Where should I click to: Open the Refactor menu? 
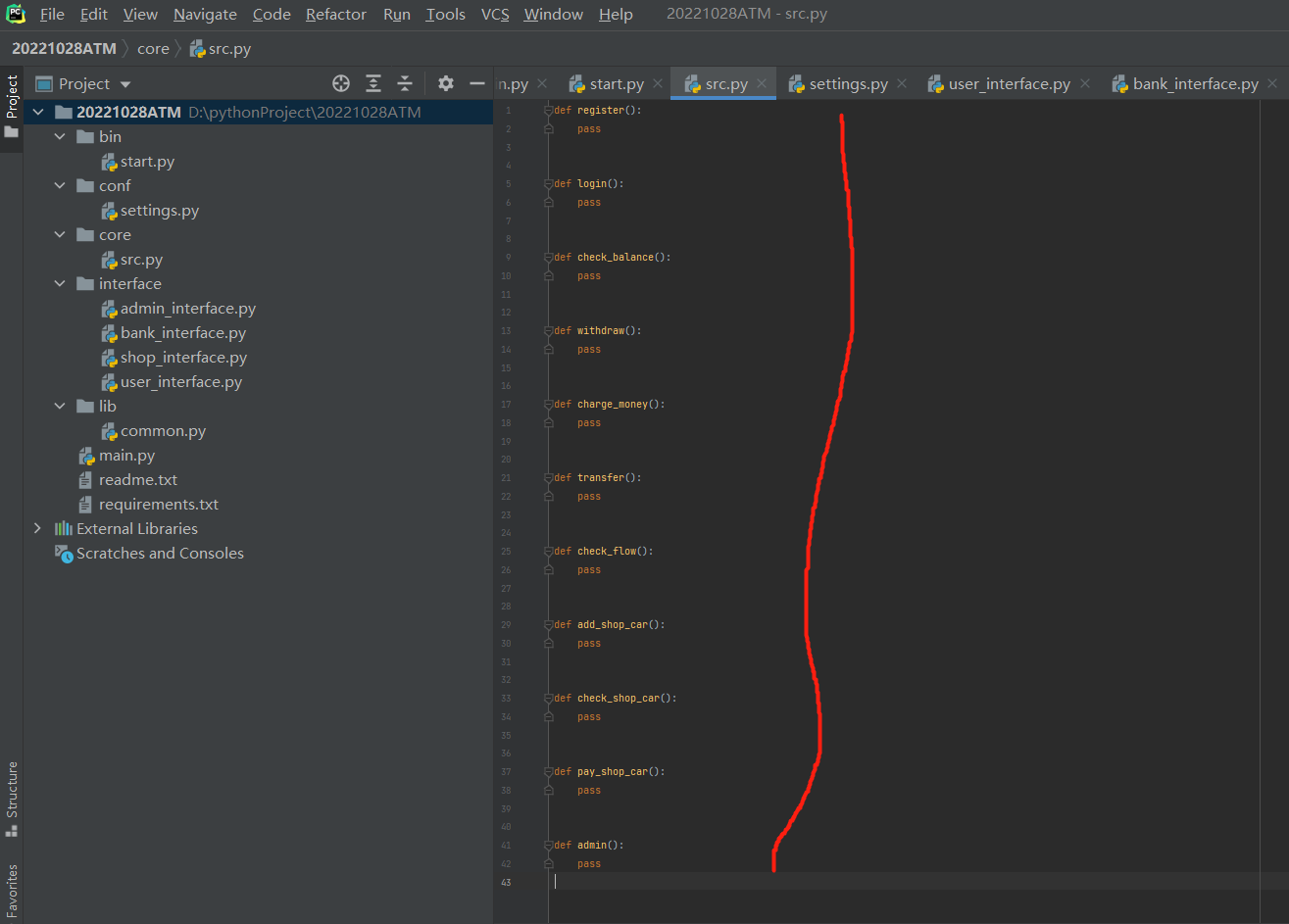(x=335, y=15)
